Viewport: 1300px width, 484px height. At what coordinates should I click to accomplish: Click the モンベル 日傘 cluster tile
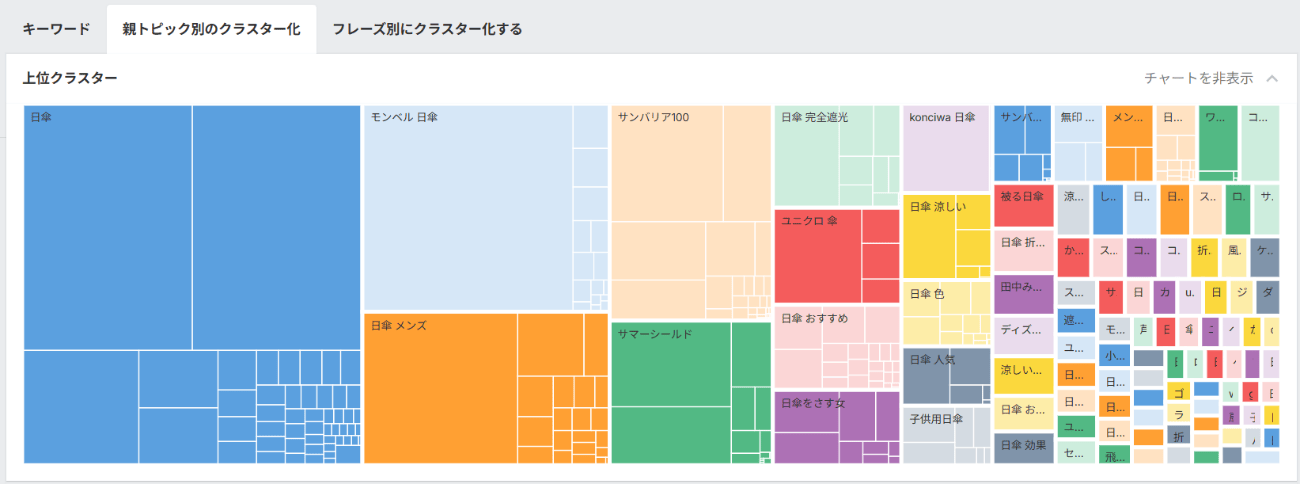[468, 208]
